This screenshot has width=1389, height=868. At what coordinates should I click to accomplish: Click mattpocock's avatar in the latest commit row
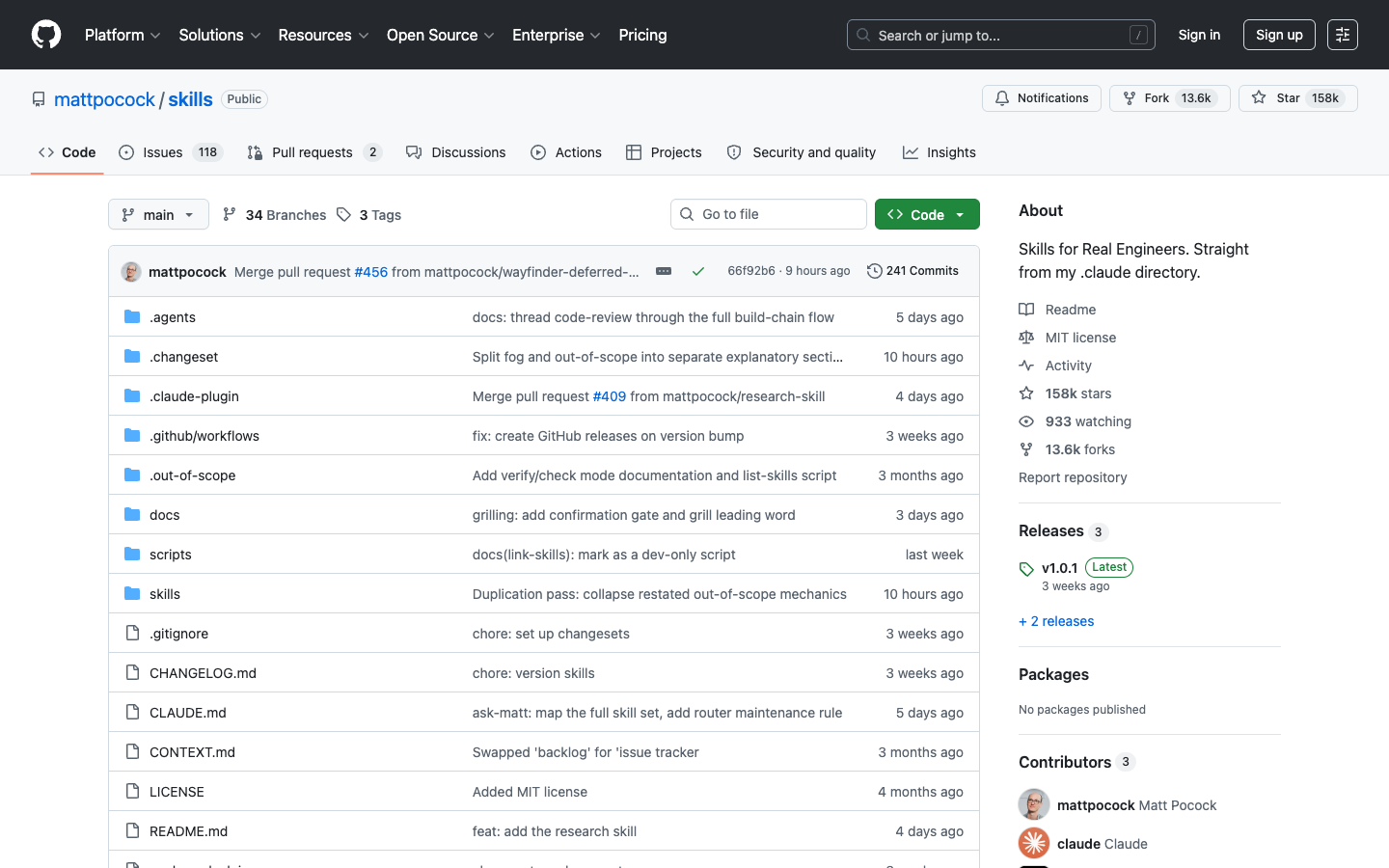131,272
